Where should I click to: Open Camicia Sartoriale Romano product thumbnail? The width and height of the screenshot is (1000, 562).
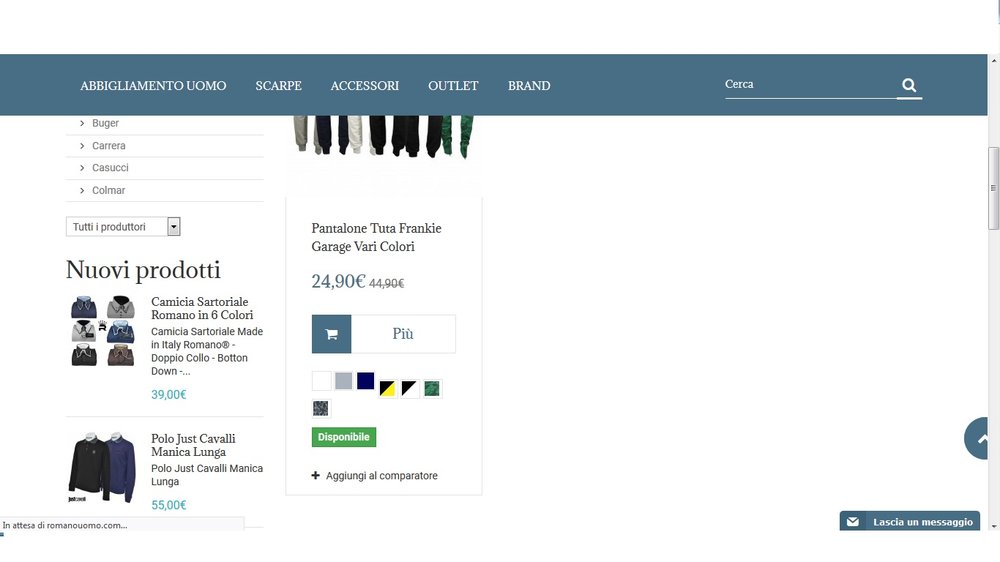pos(102,330)
